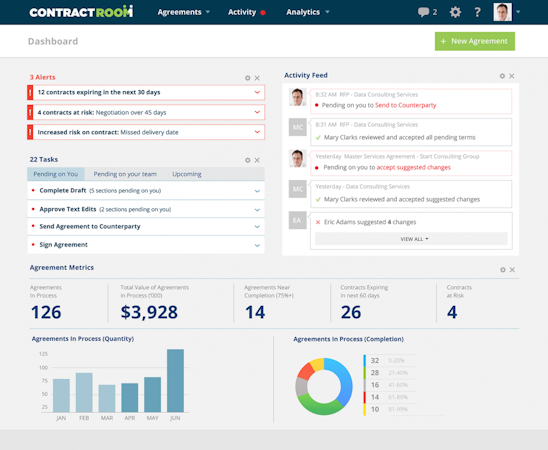Screen dimensions: 548x450
Task: Open the Alerts panel gear settings
Action: coord(247,78)
